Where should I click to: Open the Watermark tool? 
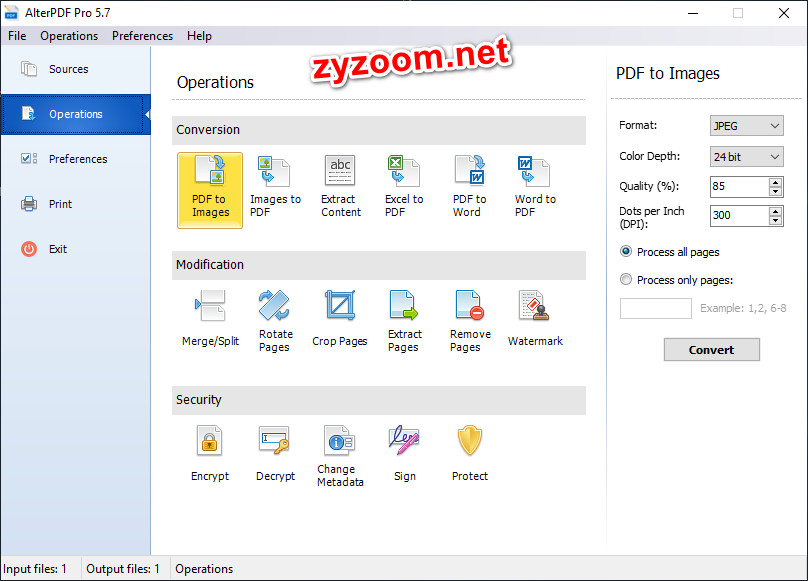coord(535,319)
